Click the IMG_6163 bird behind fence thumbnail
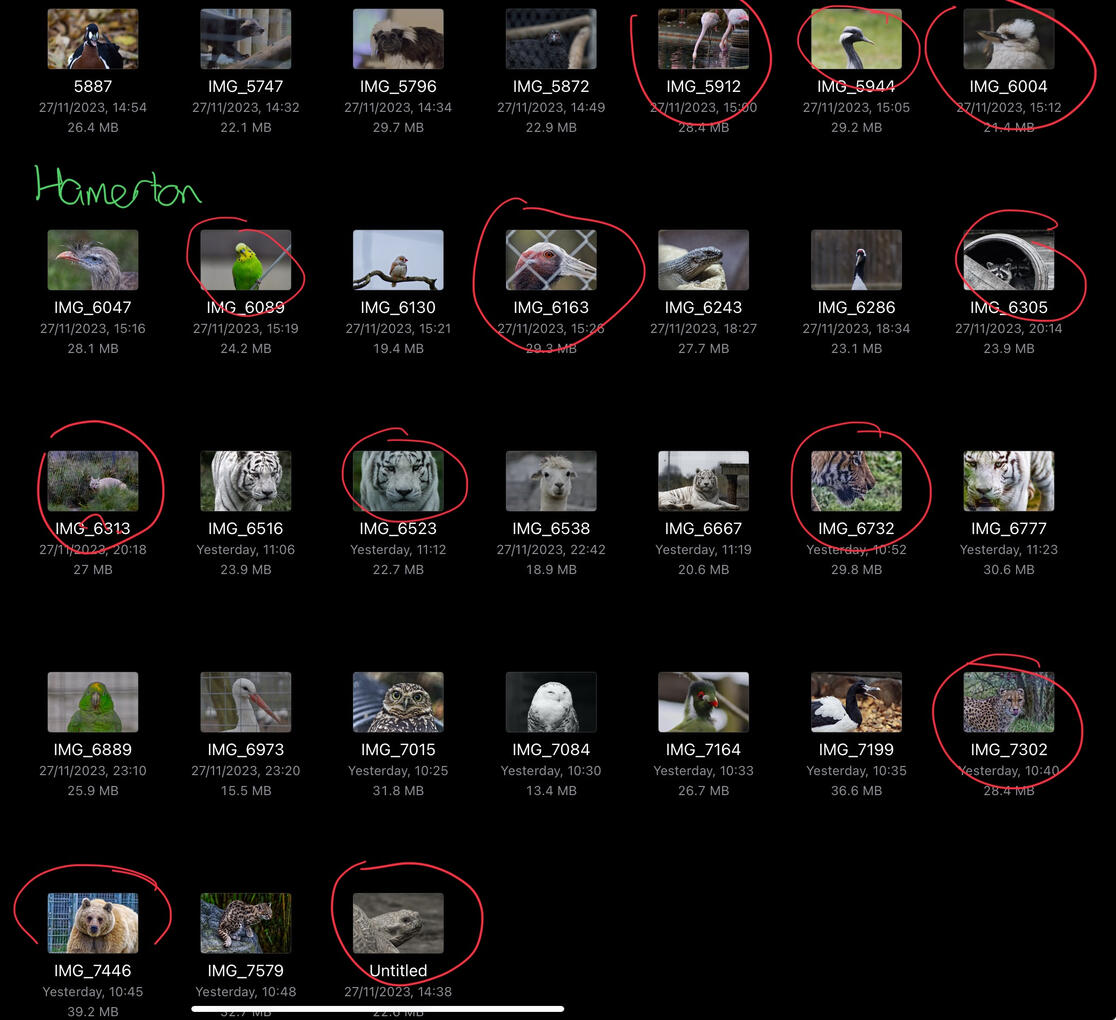 click(x=551, y=260)
